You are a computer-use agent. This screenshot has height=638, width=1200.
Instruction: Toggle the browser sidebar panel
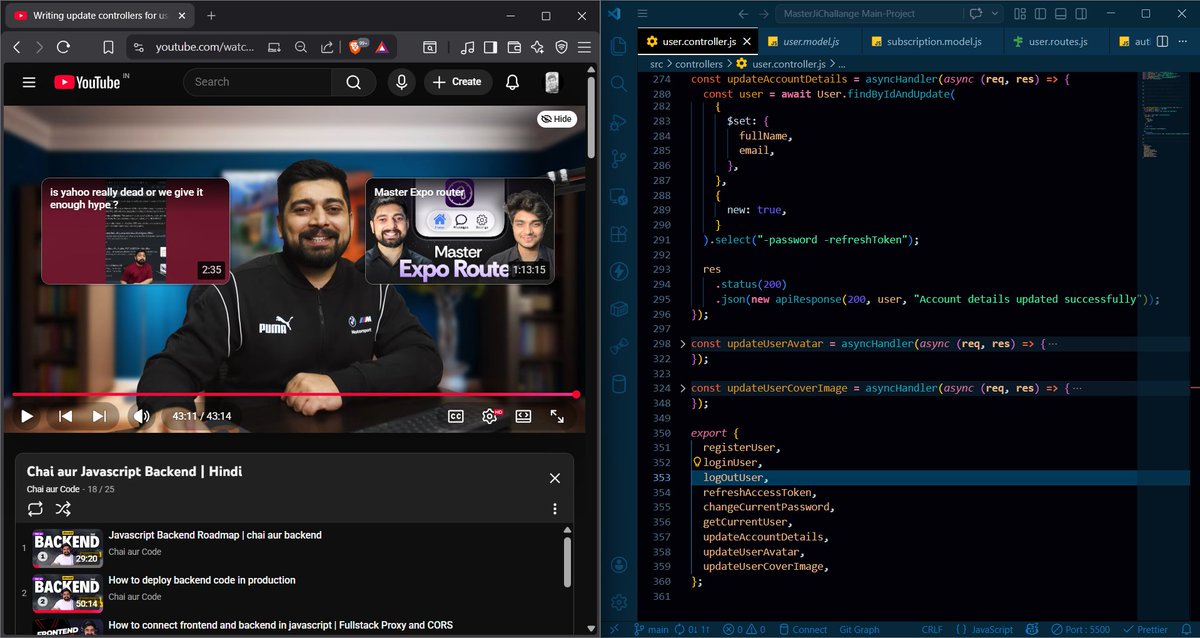(490, 47)
